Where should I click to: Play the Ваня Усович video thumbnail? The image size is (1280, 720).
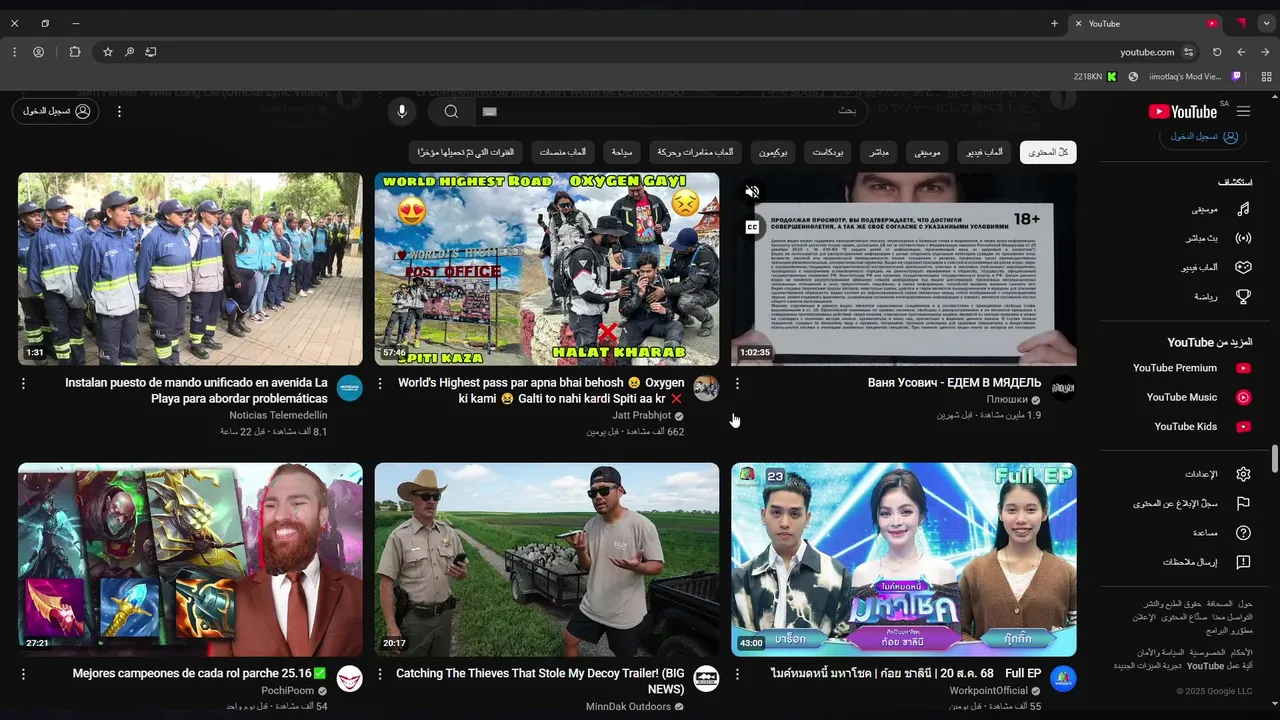pos(904,269)
